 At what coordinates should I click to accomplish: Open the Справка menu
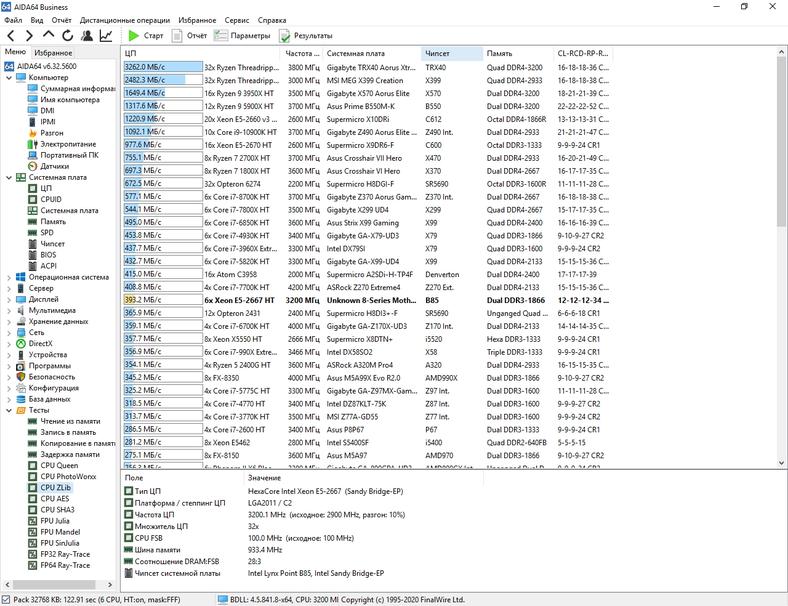[x=272, y=20]
